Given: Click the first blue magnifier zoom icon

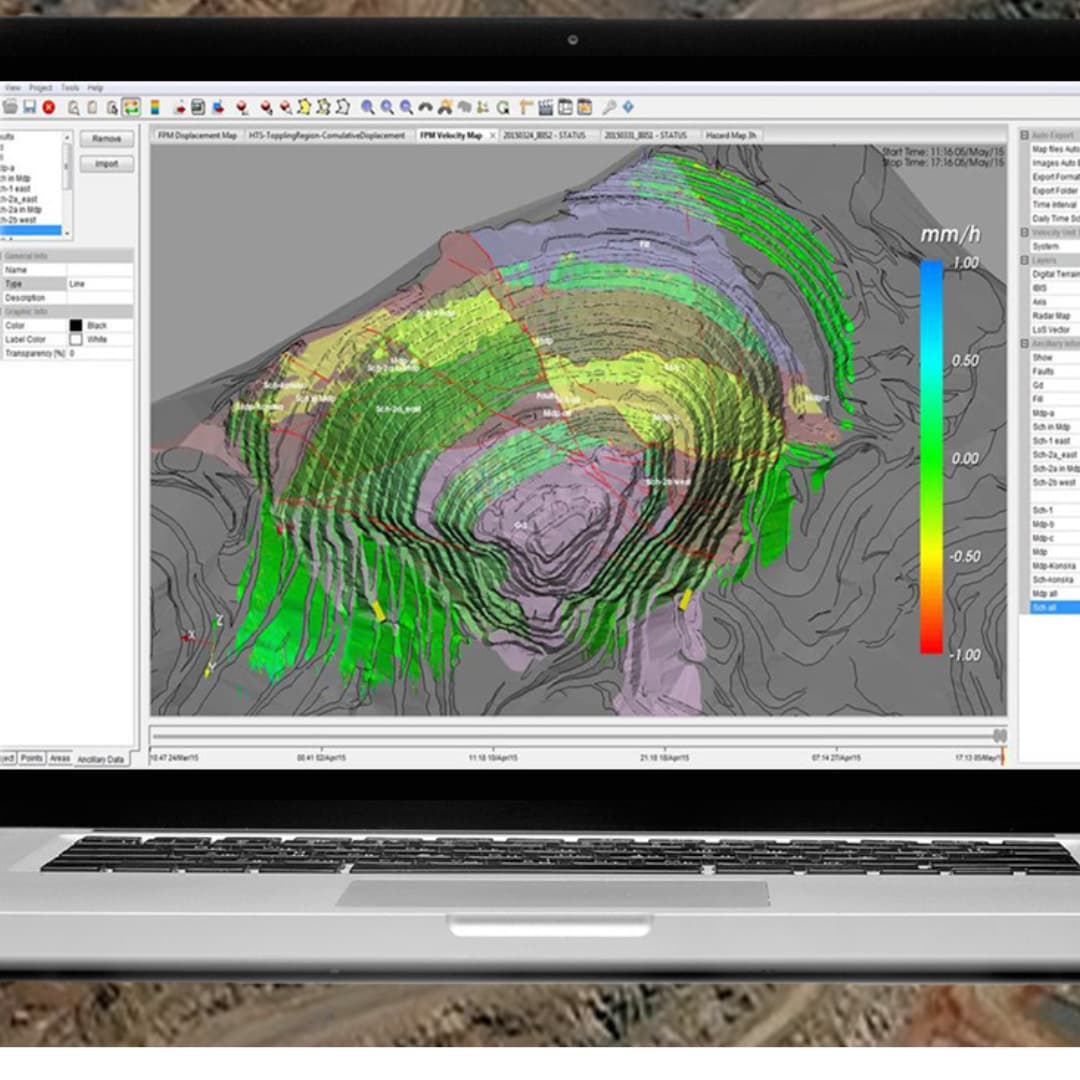Looking at the screenshot, I should 368,107.
